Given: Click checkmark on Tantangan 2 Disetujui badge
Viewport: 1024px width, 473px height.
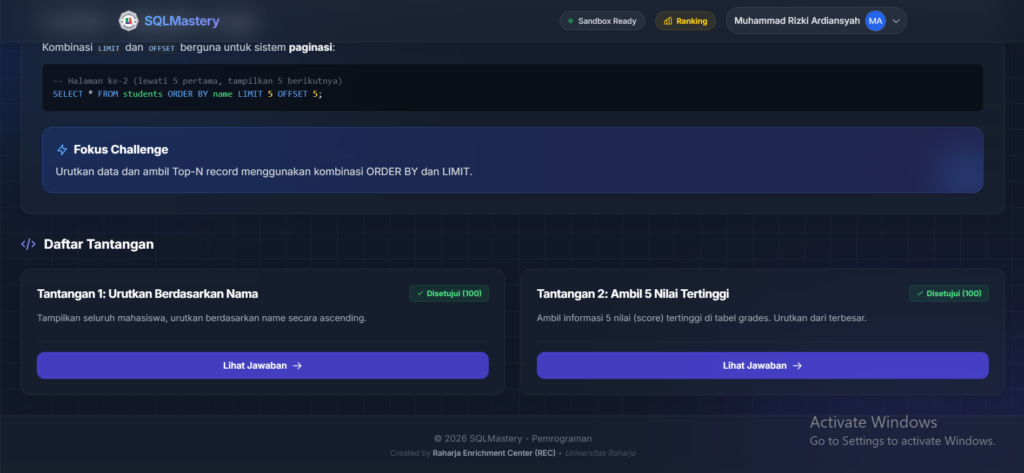Looking at the screenshot, I should [920, 293].
